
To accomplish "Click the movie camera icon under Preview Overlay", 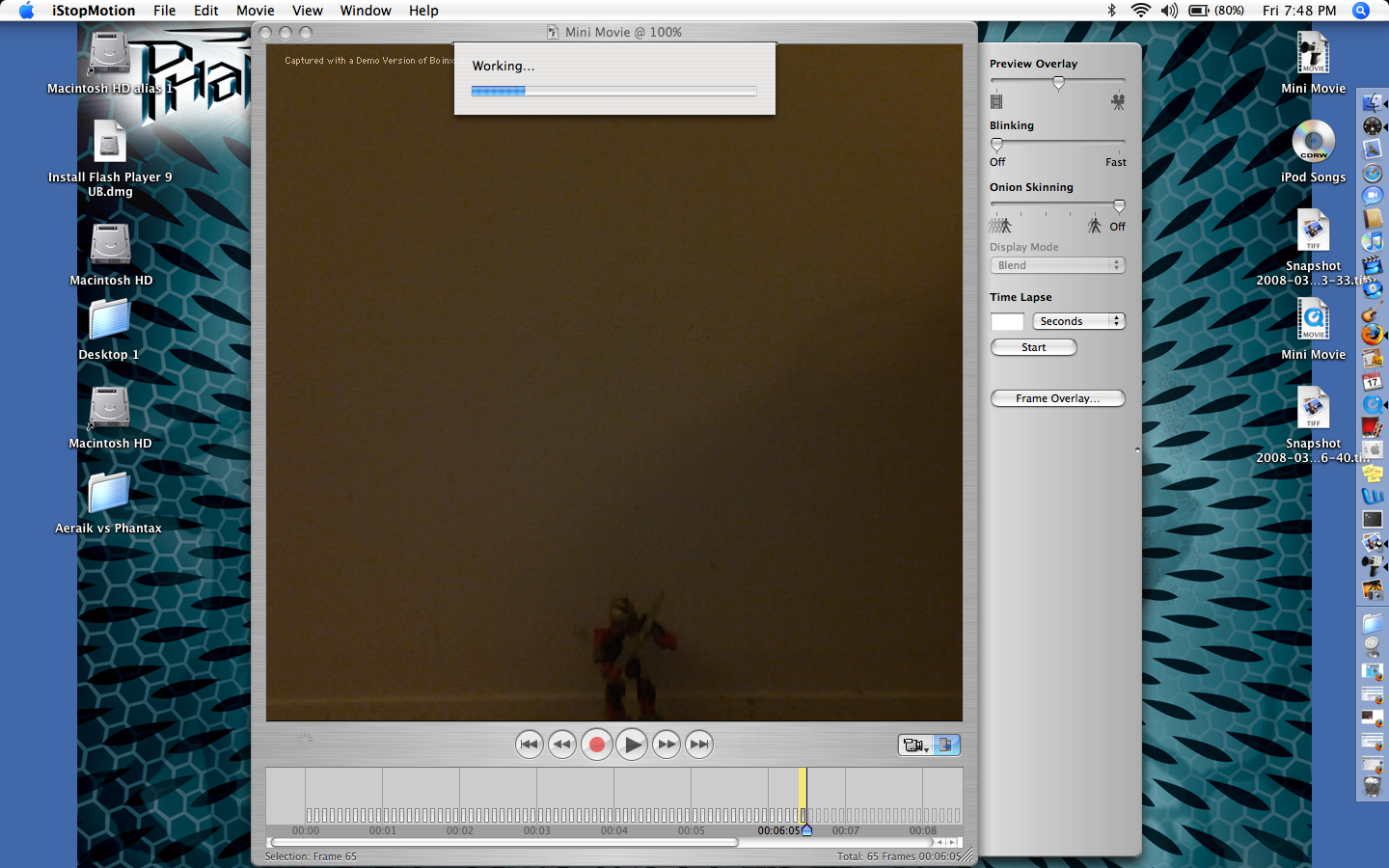I will 1118,101.
